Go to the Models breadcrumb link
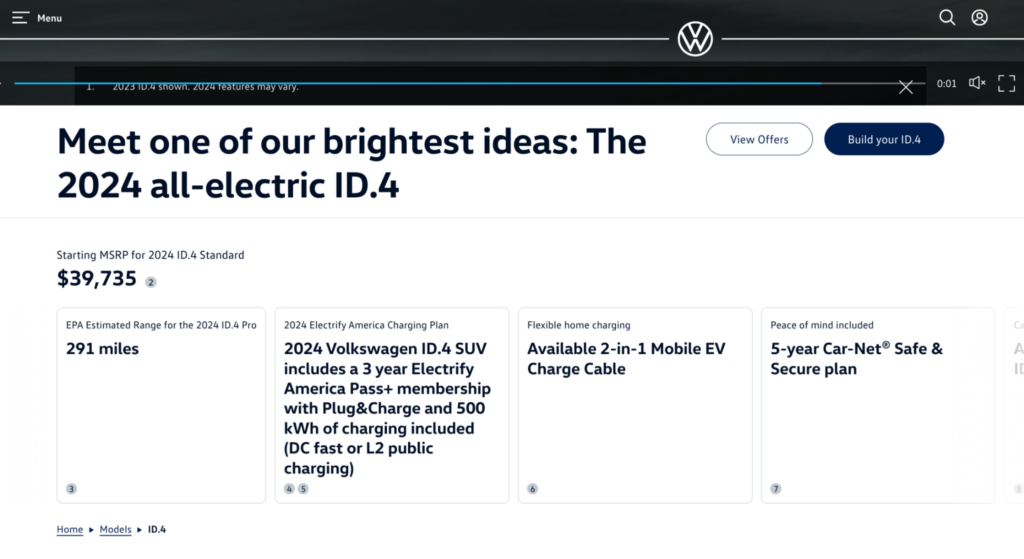The height and width of the screenshot is (559, 1024). 115,529
